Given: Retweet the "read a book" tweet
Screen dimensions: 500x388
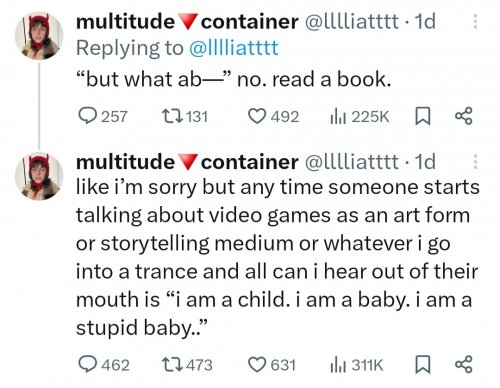Looking at the screenshot, I should coord(185,116).
